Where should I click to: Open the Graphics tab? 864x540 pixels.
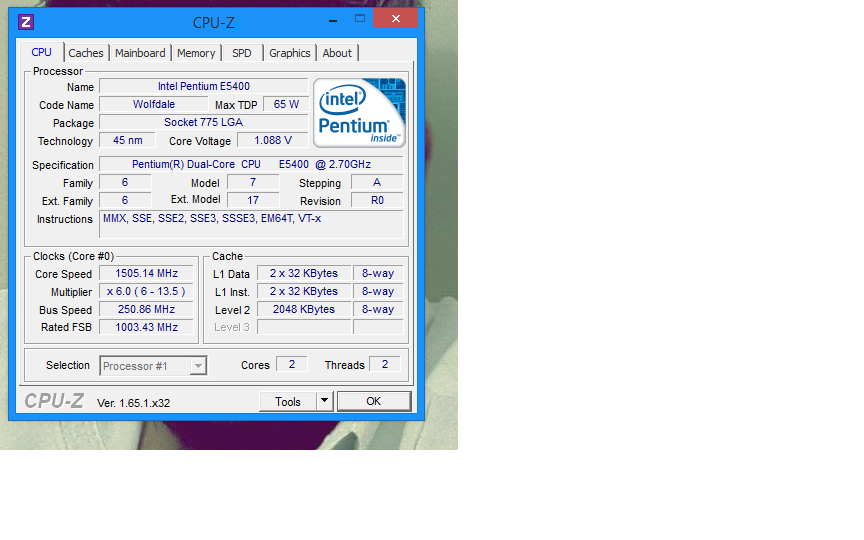point(289,53)
